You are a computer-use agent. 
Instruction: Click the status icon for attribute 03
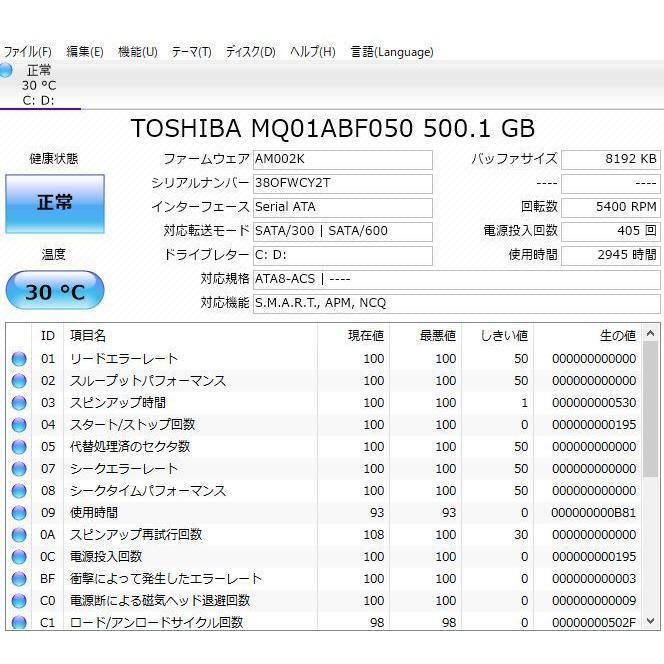(19, 403)
